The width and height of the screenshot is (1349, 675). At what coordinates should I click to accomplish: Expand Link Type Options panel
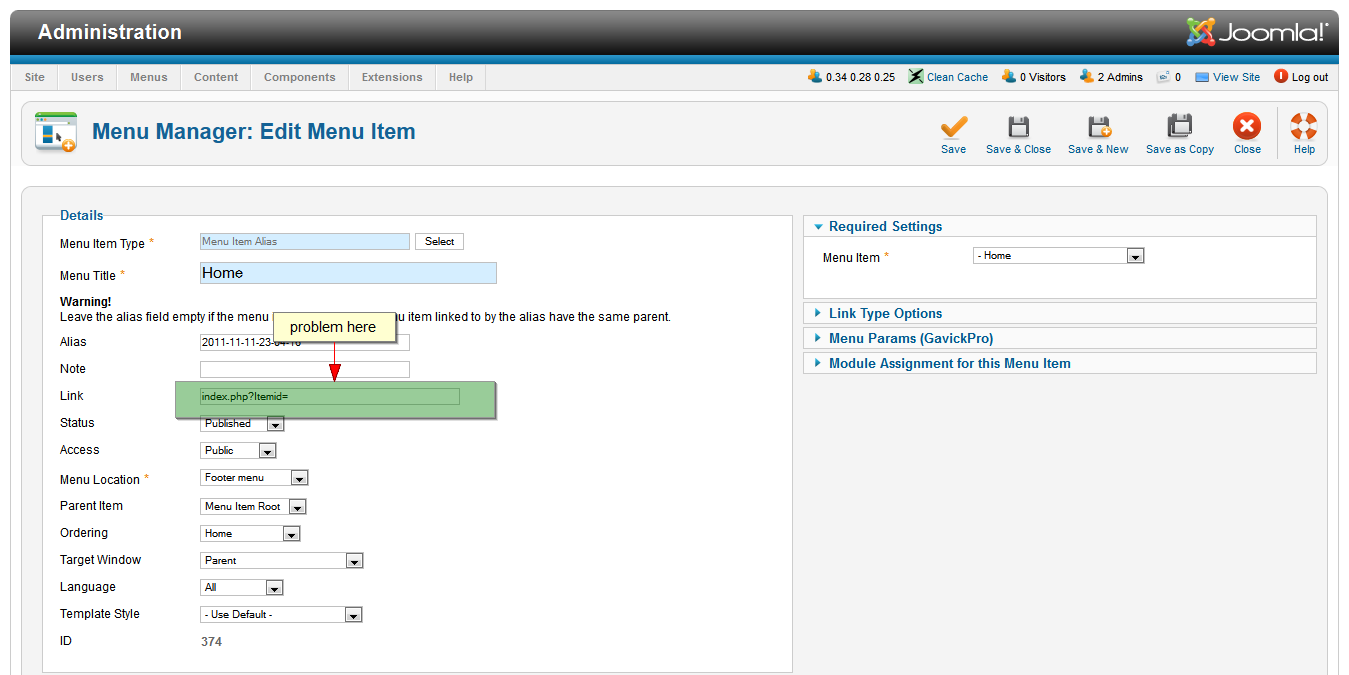coord(885,313)
